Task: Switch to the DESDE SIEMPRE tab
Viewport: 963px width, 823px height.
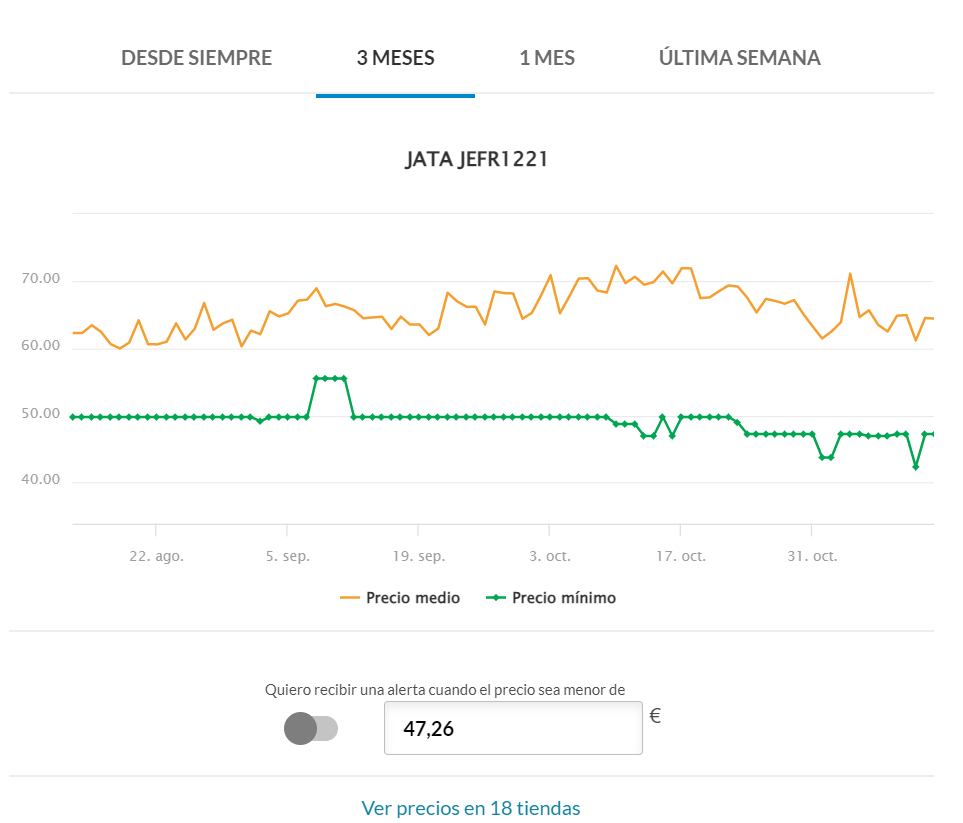Action: pos(196,58)
